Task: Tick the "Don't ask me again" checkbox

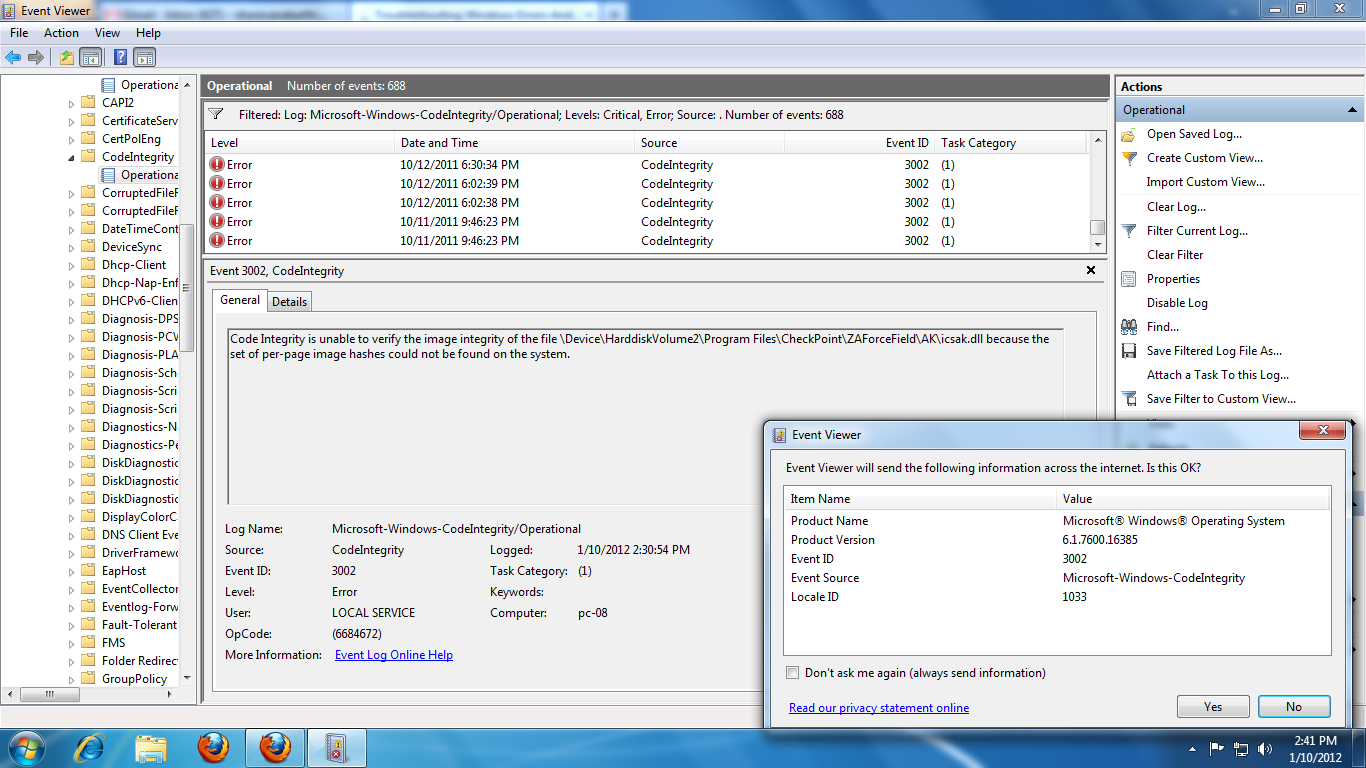Action: pyautogui.click(x=793, y=673)
